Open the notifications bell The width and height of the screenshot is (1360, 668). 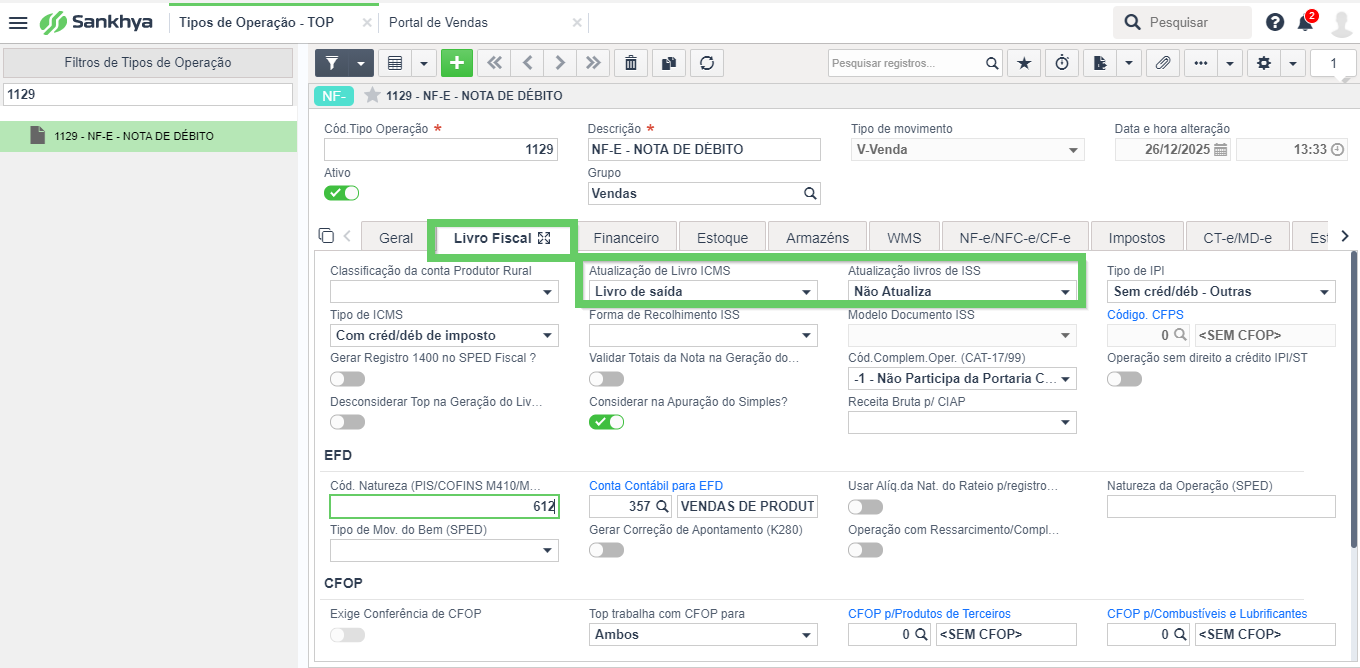[1305, 22]
